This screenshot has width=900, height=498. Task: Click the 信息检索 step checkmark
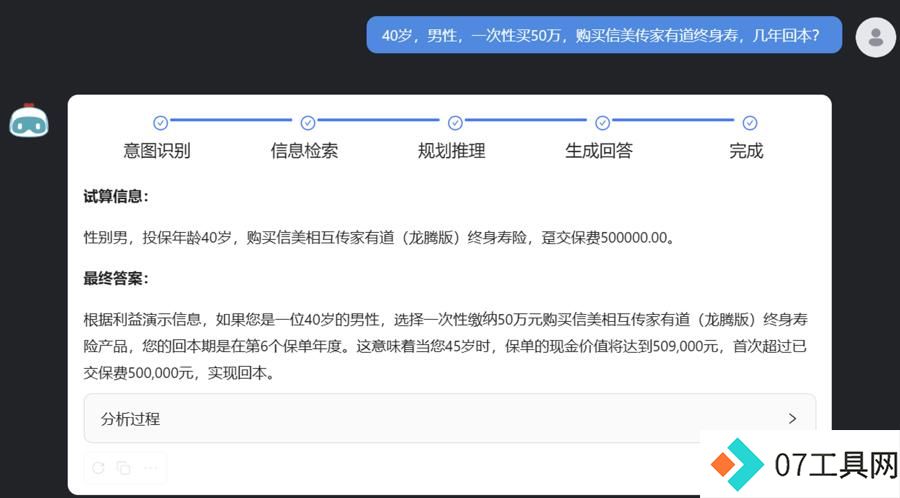308,123
